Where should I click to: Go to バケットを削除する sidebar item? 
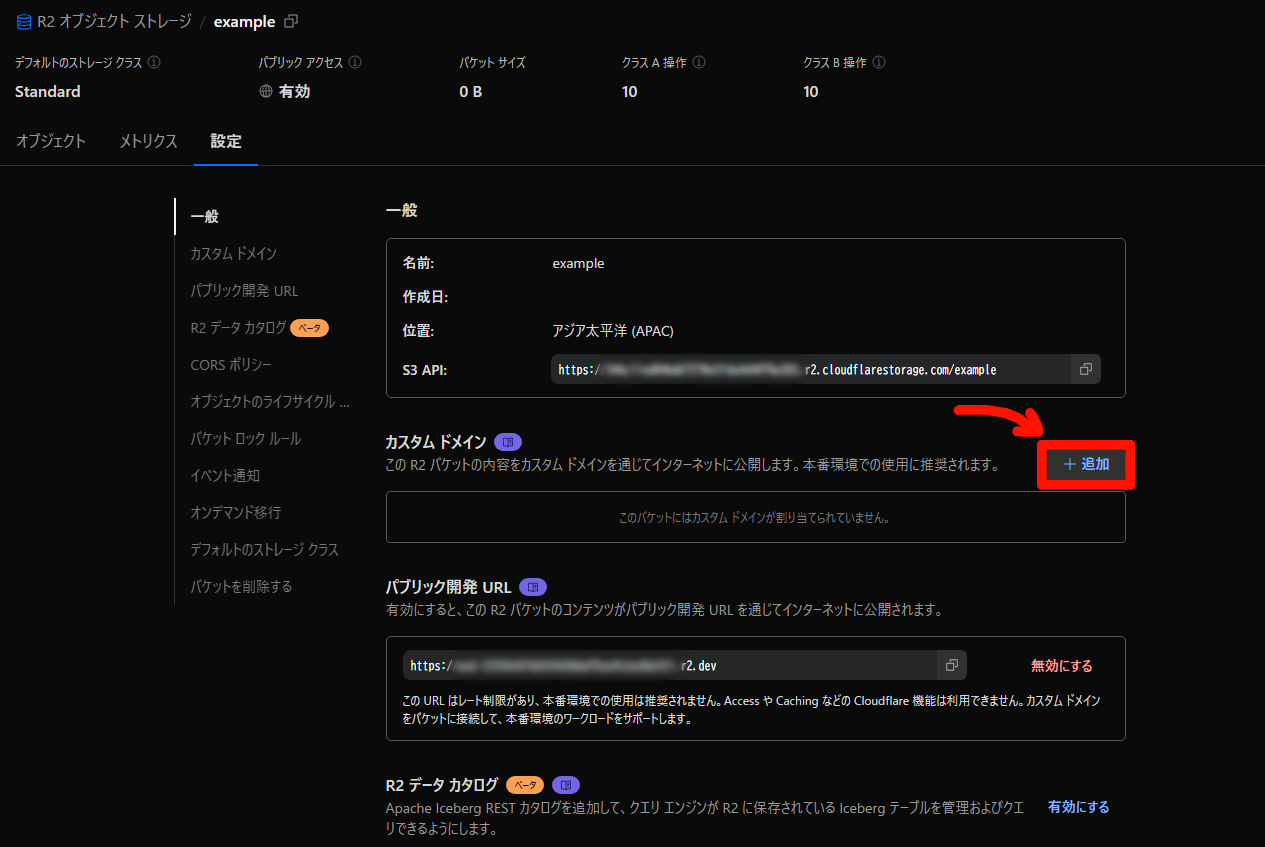coord(241,586)
